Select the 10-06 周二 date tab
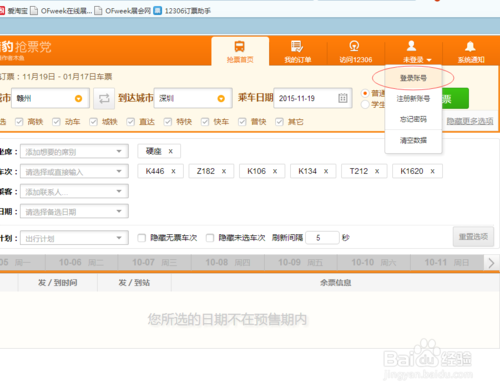Viewport: 500px width, 392px height. (81, 263)
